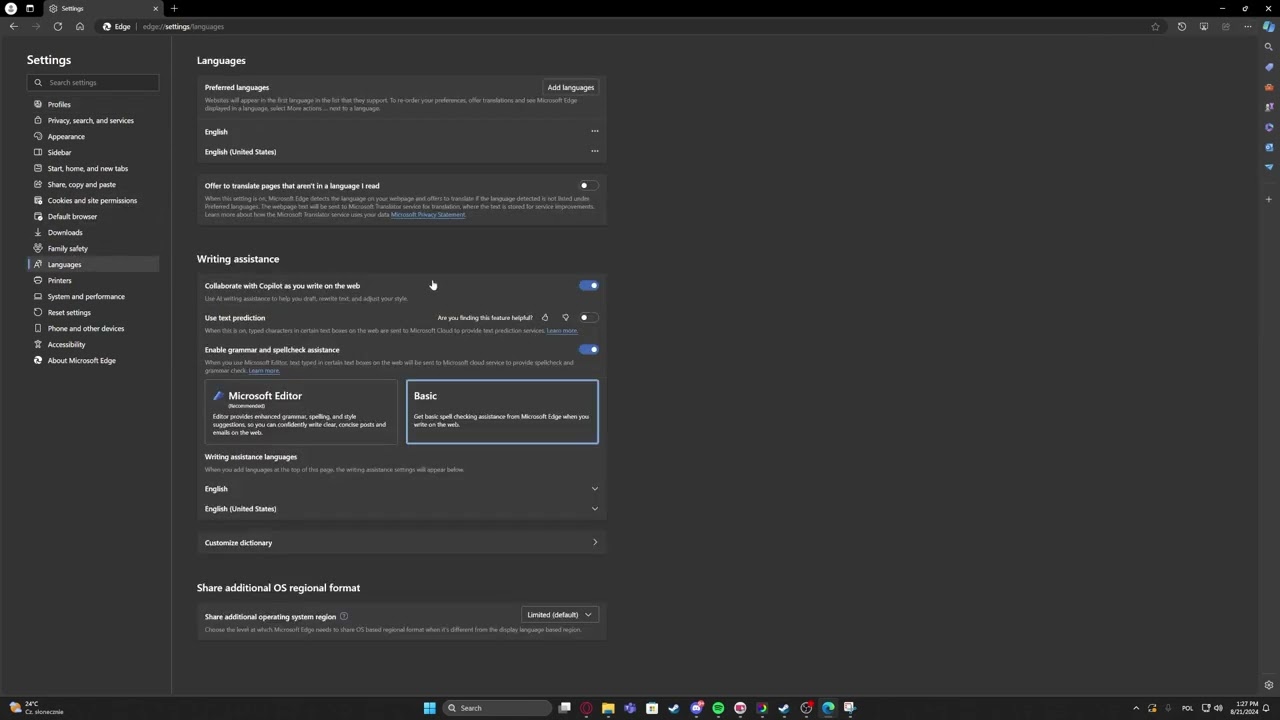This screenshot has width=1280, height=720.
Task: Open more actions for English (United States)
Action: 595,151
